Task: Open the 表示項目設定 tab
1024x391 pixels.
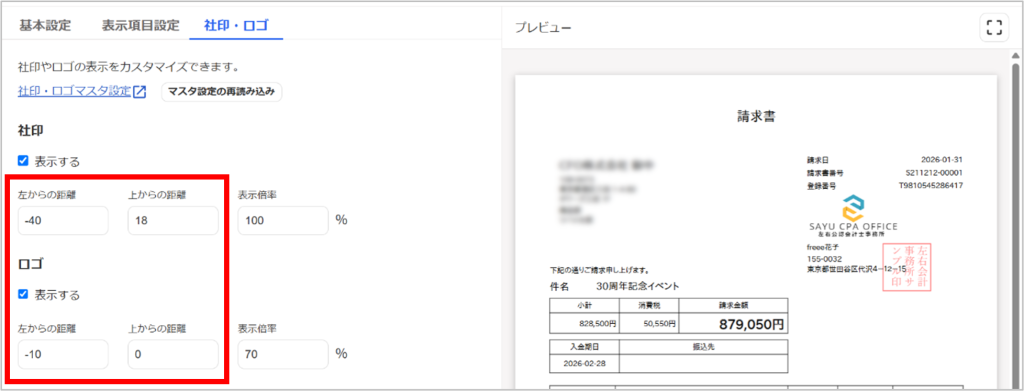Action: click(140, 26)
